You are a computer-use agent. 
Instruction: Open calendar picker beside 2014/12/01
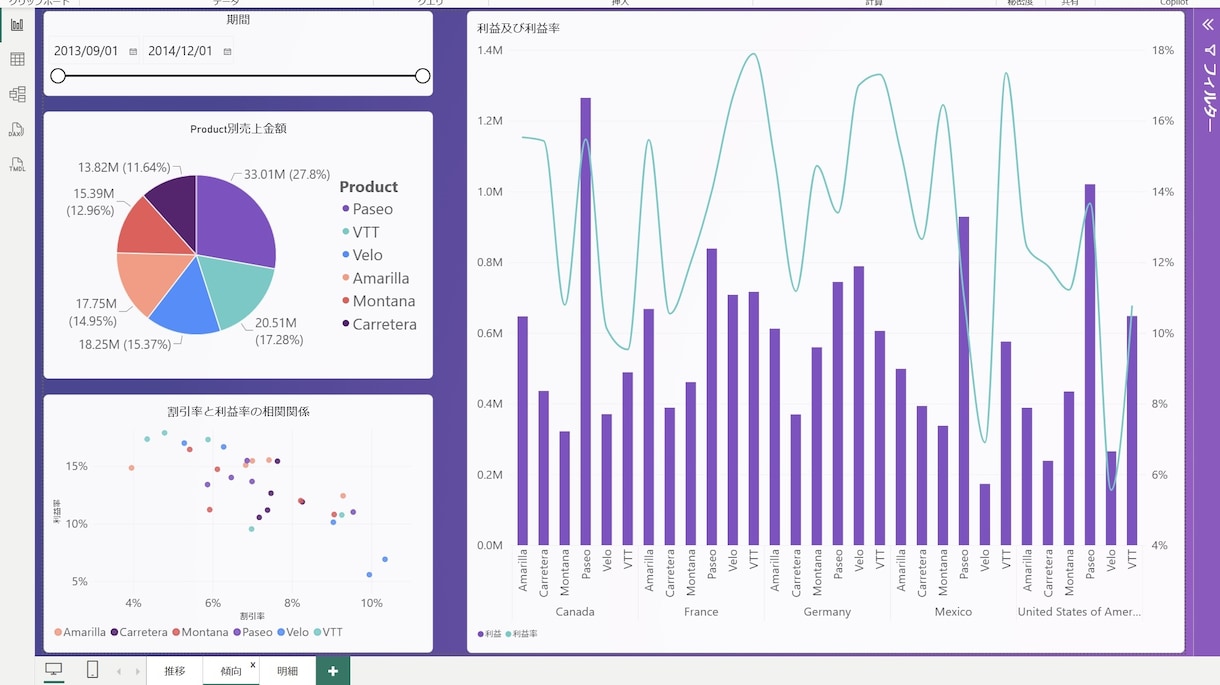pyautogui.click(x=227, y=52)
